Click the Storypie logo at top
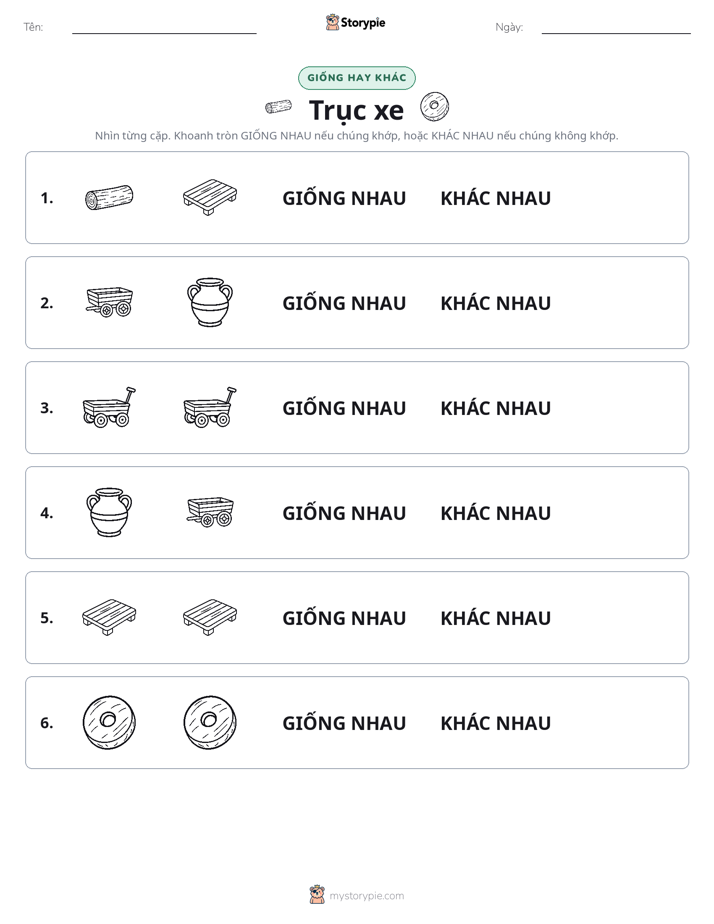The height and width of the screenshot is (924, 714). tap(356, 22)
